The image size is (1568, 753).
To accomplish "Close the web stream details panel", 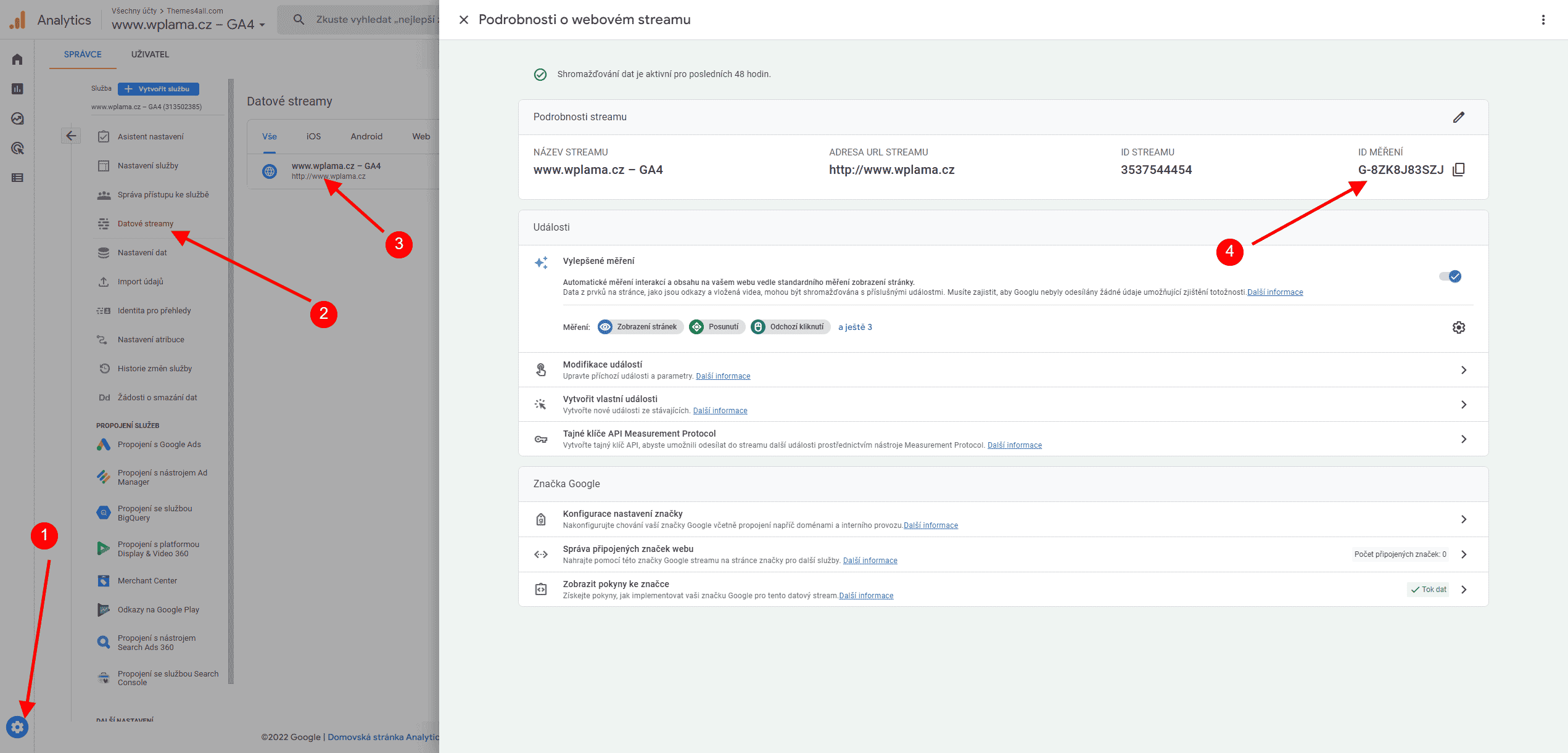I will 464,20.
